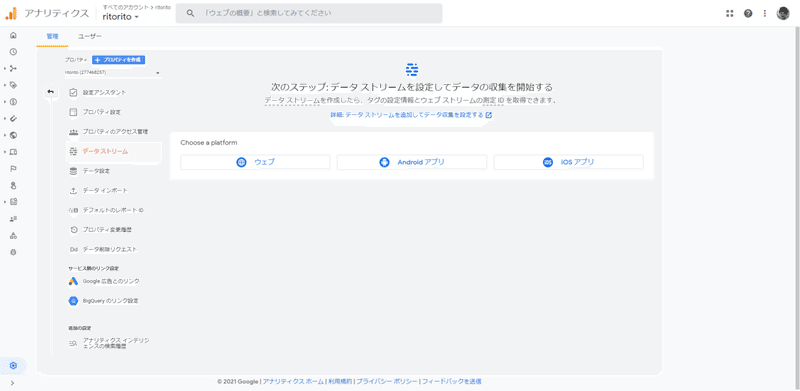Expand the tag icon section arrow
The height and width of the screenshot is (391, 800).
point(5,85)
